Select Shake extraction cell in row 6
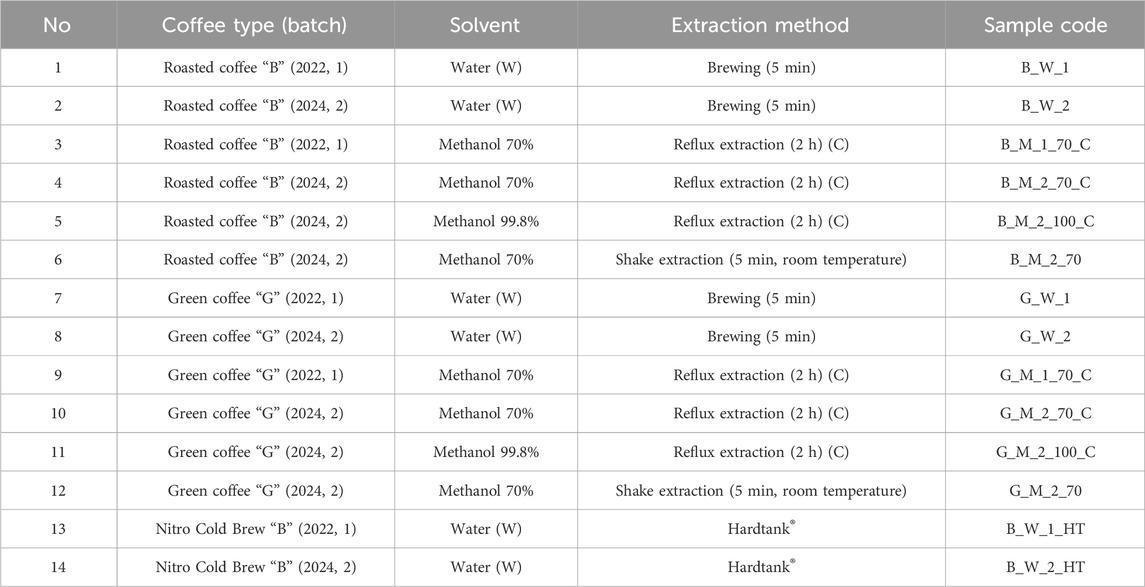 pos(760,260)
